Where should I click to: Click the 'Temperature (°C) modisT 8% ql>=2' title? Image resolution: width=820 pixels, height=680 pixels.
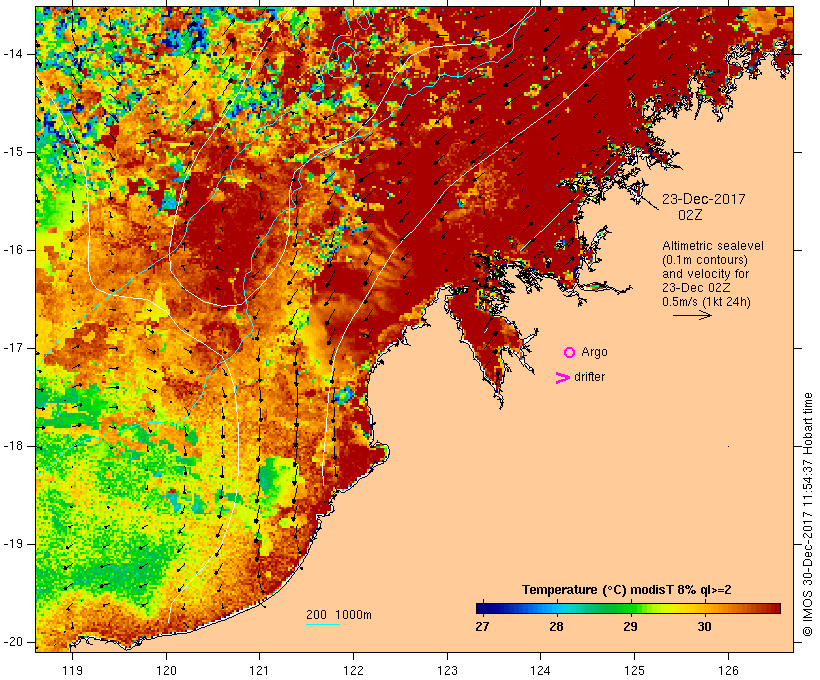click(627, 590)
